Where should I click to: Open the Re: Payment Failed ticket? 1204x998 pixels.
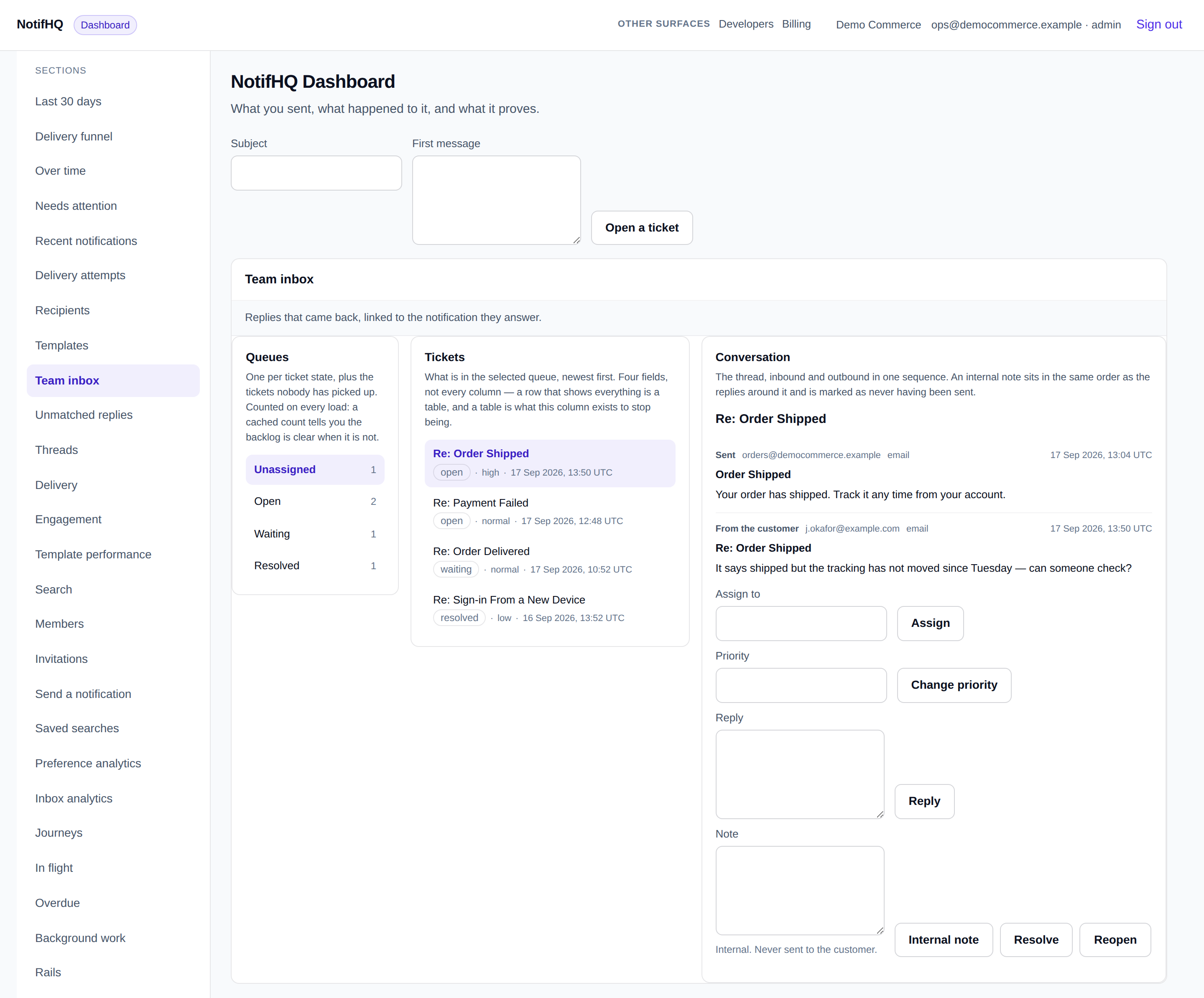[549, 512]
